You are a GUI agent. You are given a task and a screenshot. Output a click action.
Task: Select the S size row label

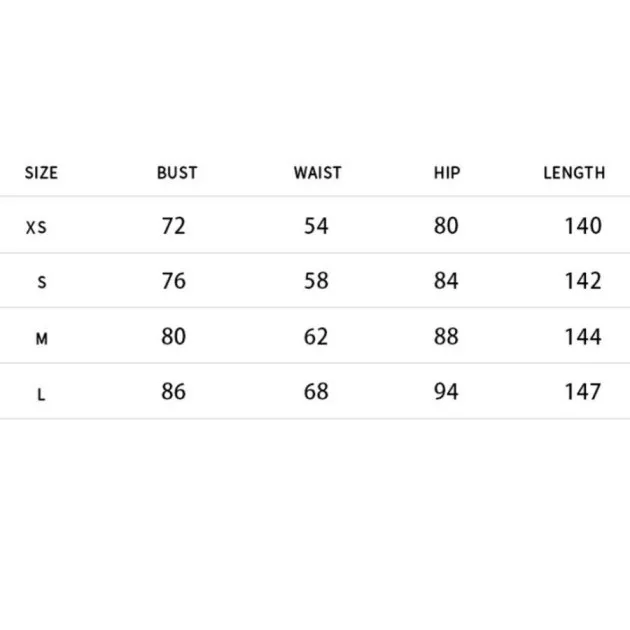42,282
